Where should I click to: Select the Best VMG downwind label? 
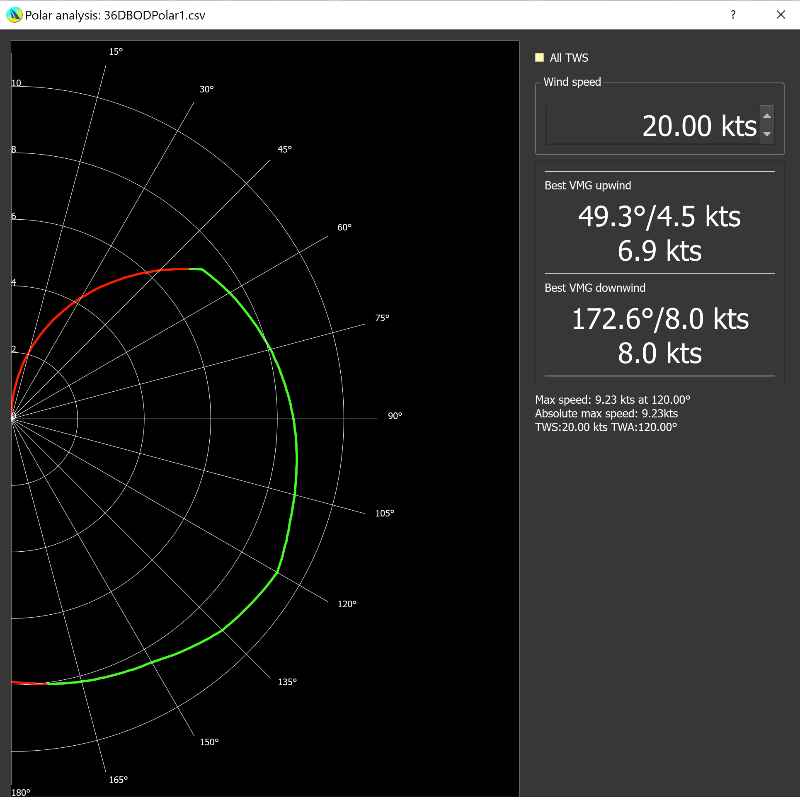coord(595,288)
